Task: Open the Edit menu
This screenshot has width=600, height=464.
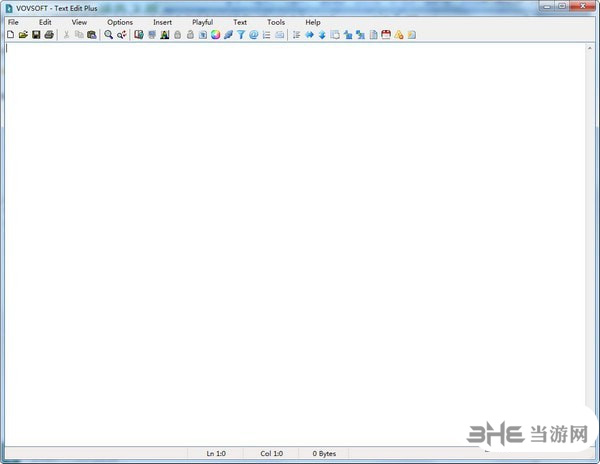Action: click(x=45, y=22)
